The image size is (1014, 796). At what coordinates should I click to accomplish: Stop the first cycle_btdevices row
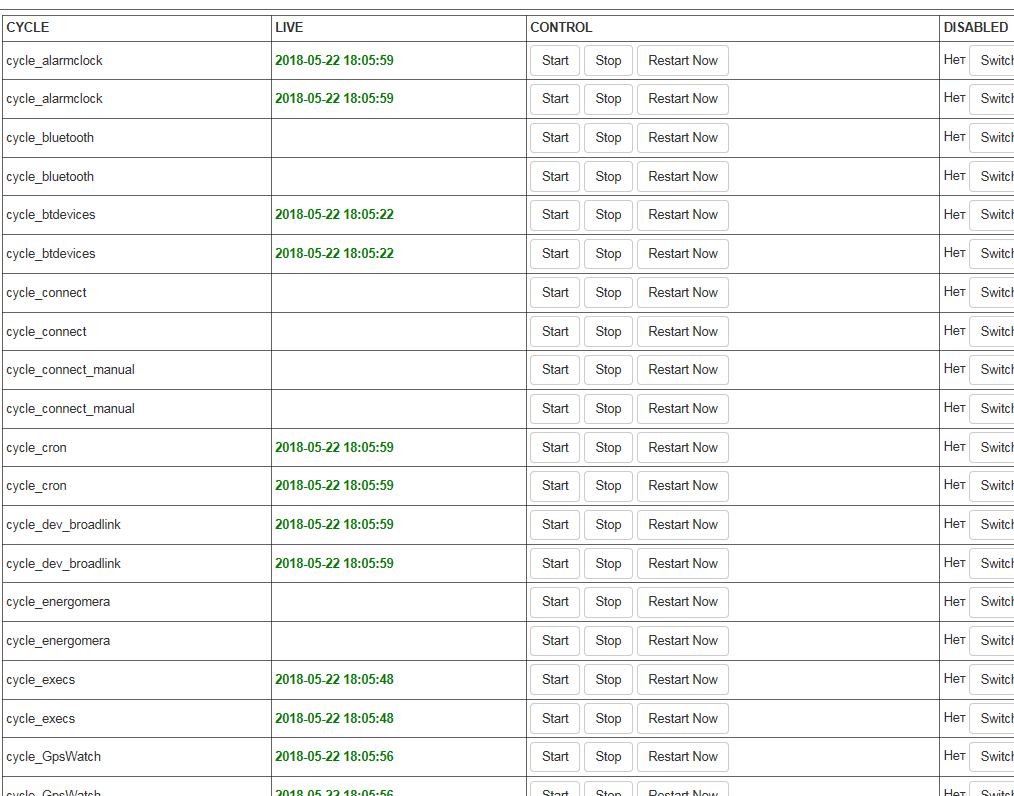608,215
